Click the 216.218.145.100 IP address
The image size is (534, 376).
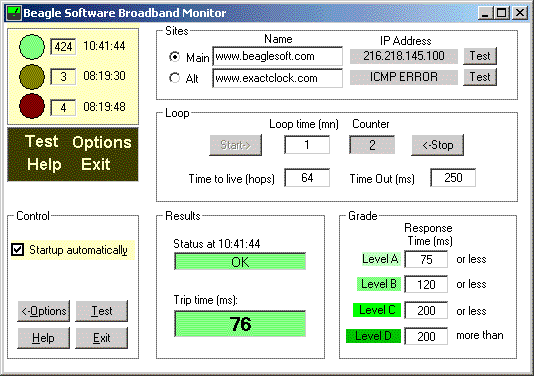point(404,56)
